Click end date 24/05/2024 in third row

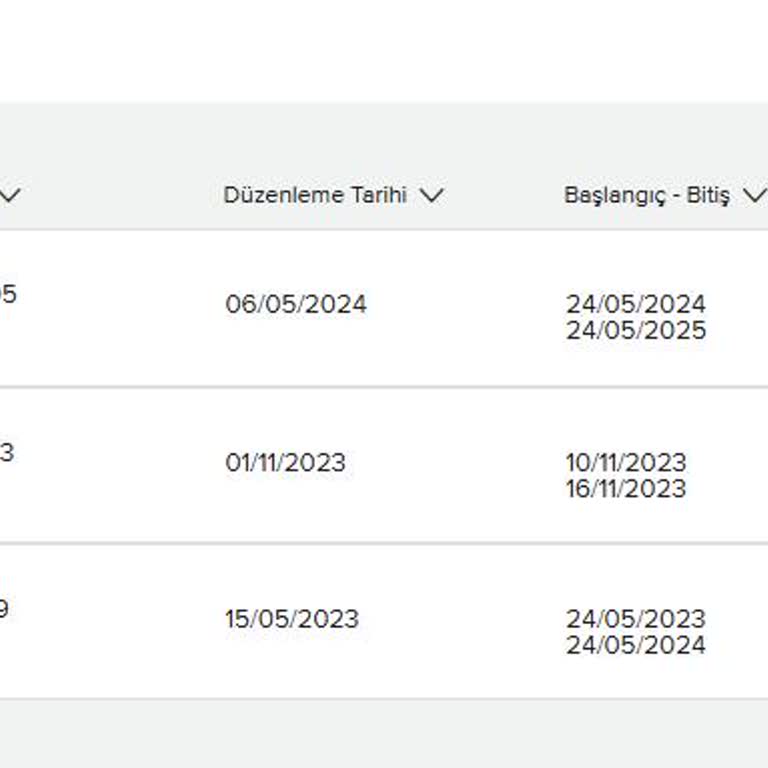tap(635, 645)
